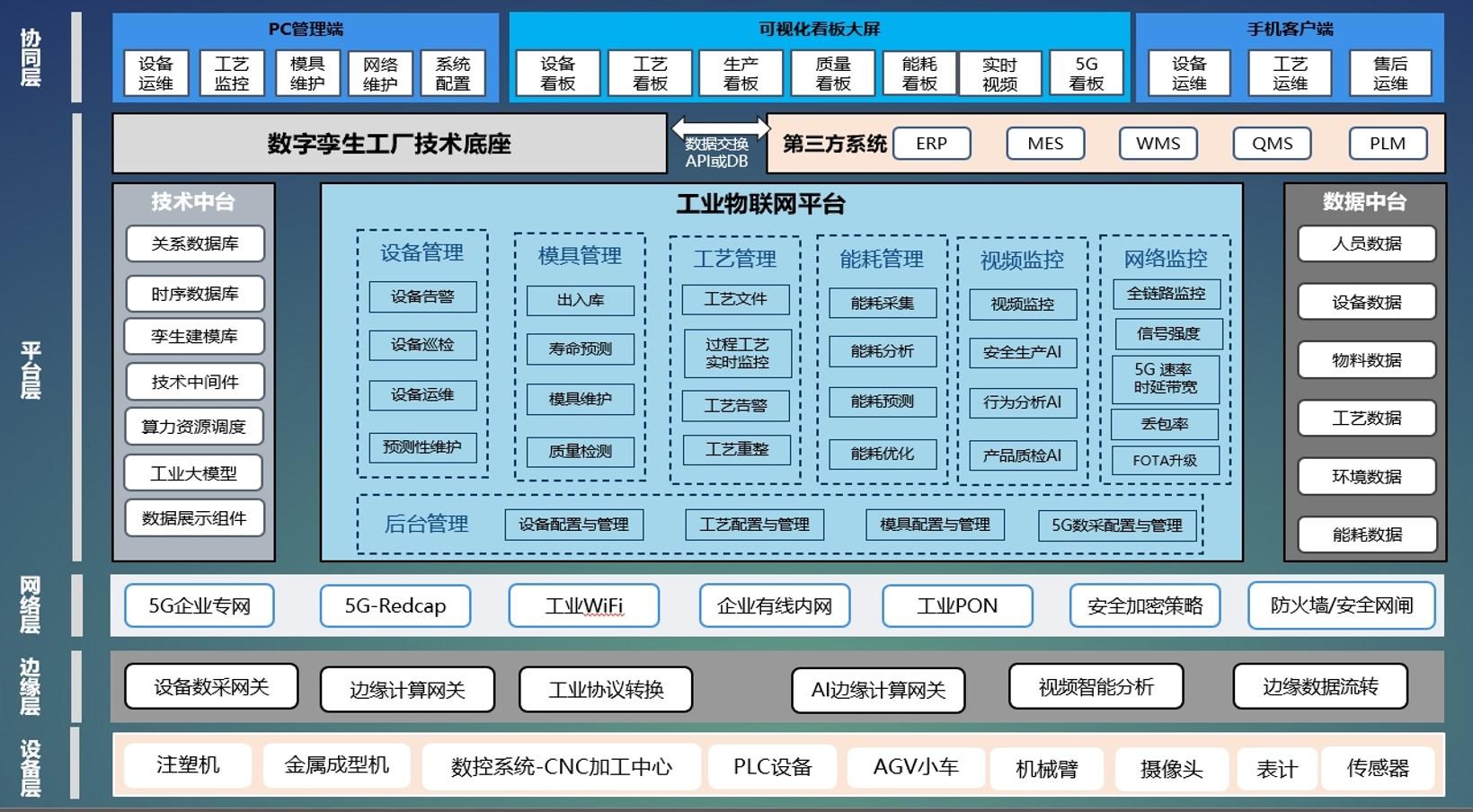Click 产品质检AI under 视频监控
Viewport: 1473px width, 812px height.
(1022, 455)
